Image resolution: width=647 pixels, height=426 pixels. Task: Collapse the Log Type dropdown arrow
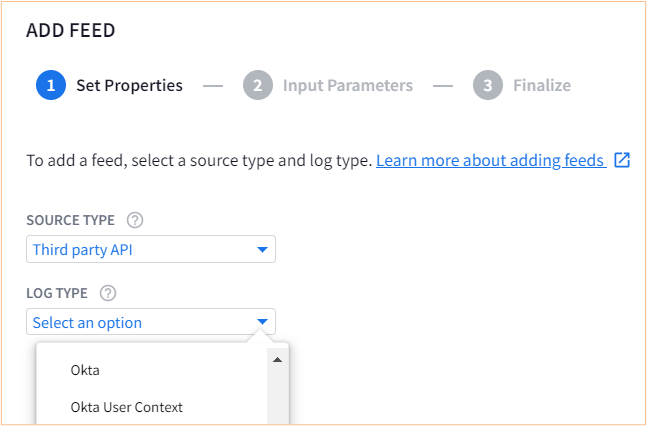pyautogui.click(x=262, y=321)
